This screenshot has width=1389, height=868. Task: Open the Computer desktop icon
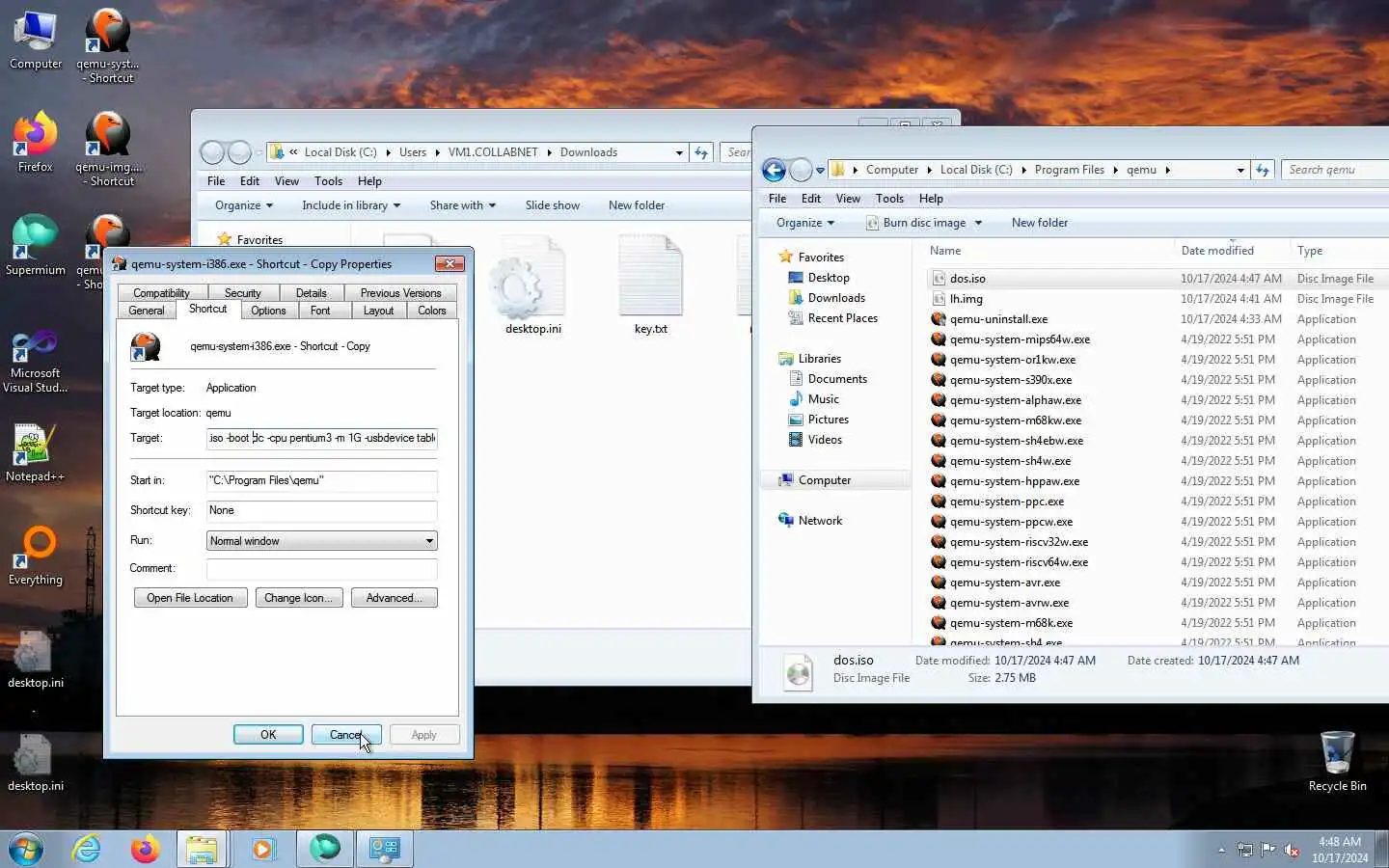[x=36, y=41]
